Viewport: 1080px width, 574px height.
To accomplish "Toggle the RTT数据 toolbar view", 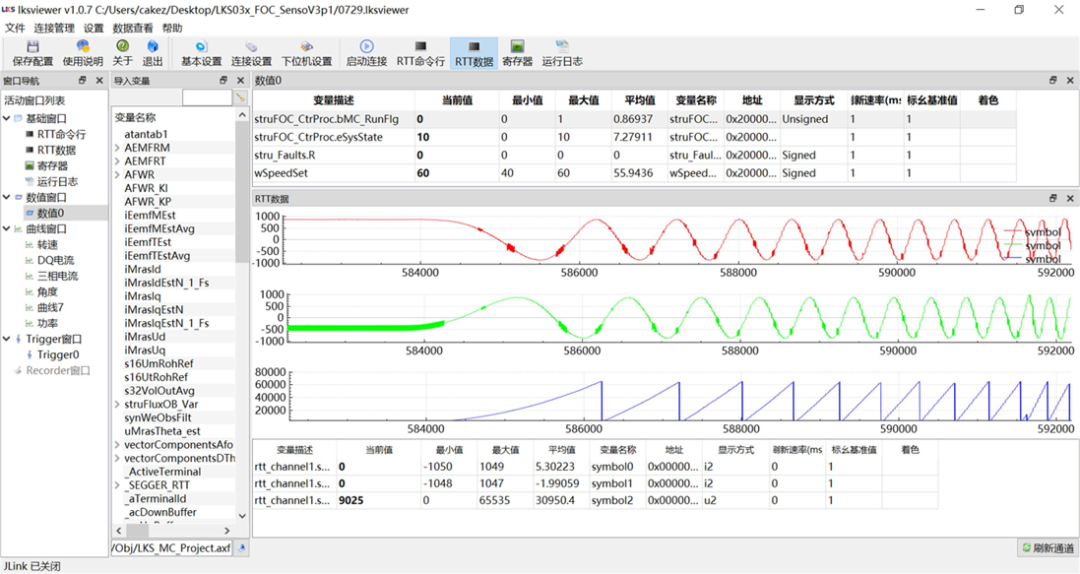I will 474,47.
